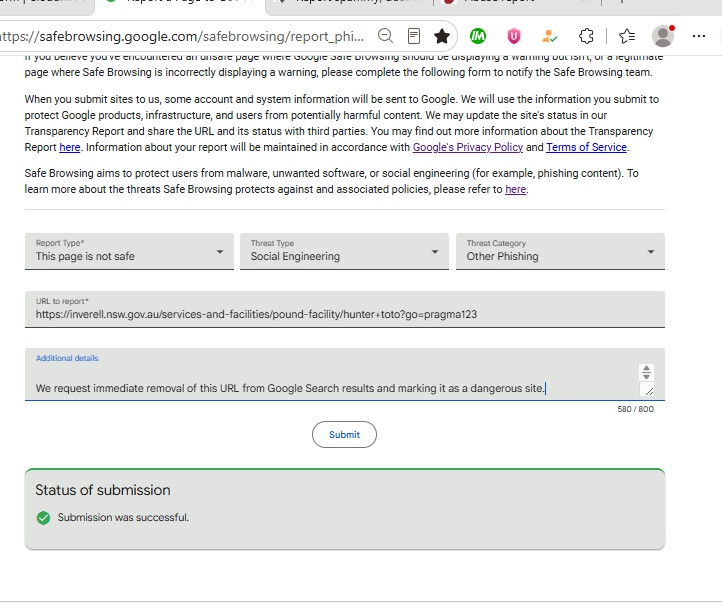Open the Report Type dropdown
The width and height of the screenshot is (722, 603).
tap(129, 251)
